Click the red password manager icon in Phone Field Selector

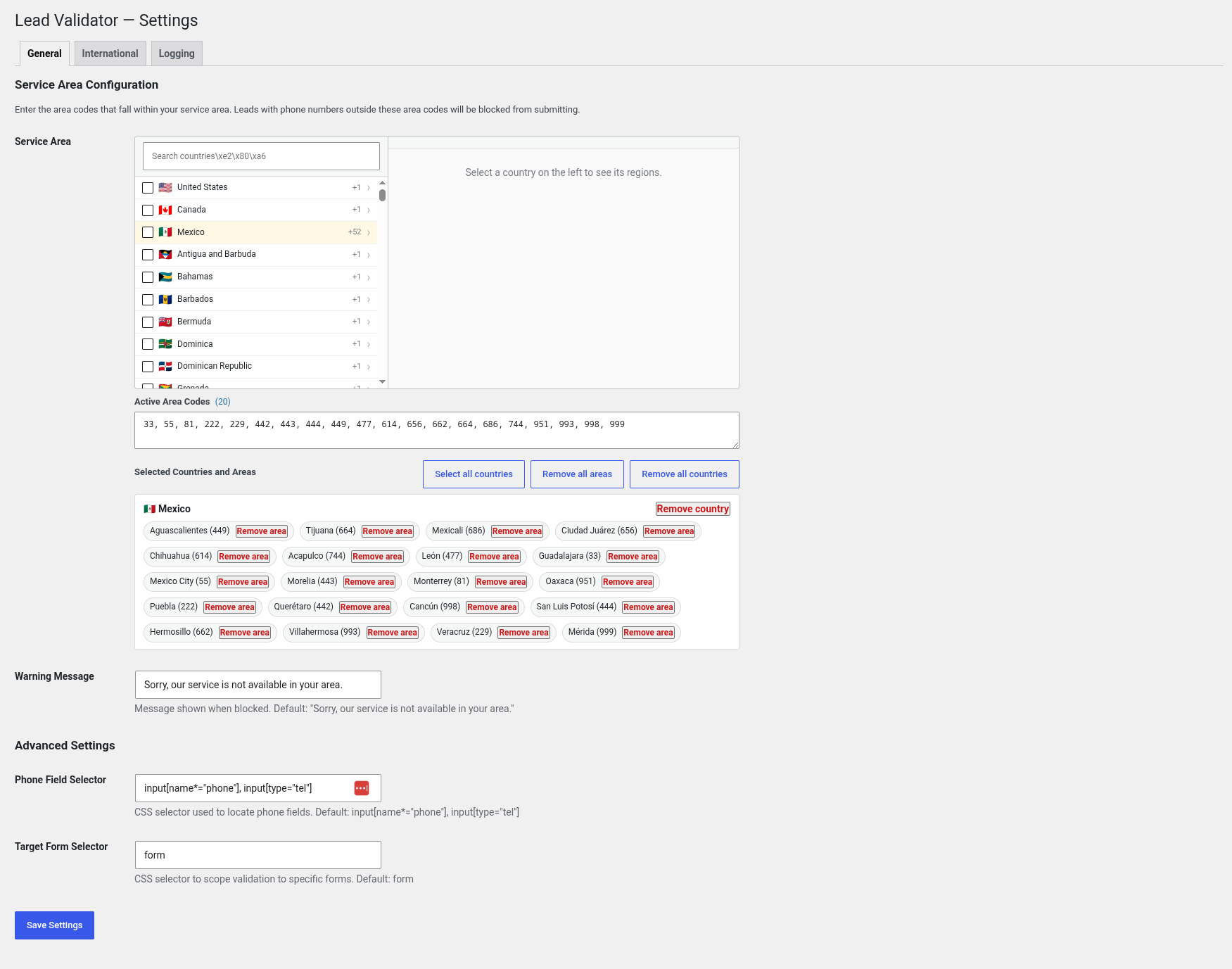362,788
